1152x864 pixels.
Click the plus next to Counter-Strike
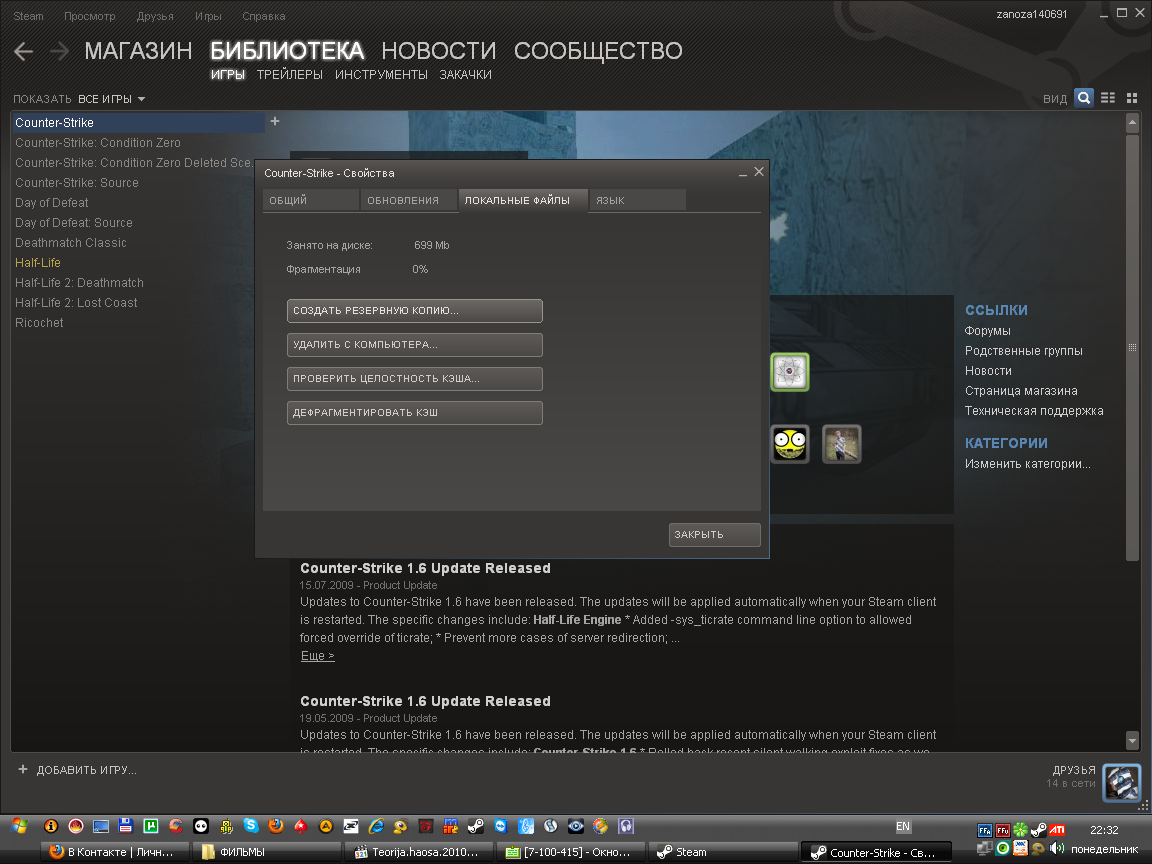point(275,121)
